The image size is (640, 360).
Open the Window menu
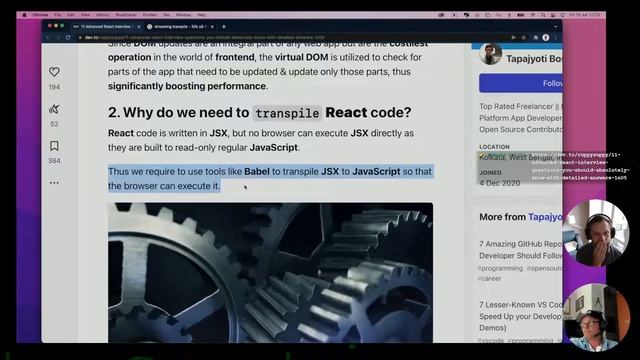coord(183,15)
